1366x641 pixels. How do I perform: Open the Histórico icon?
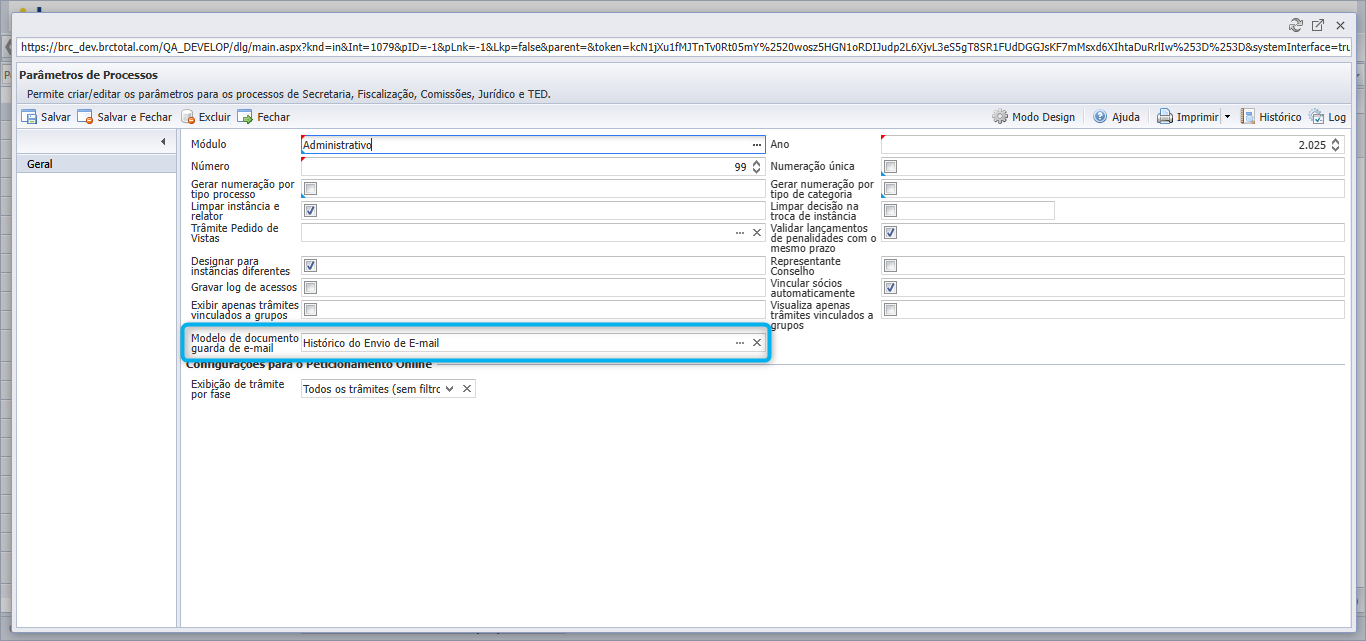pyautogui.click(x=1248, y=117)
